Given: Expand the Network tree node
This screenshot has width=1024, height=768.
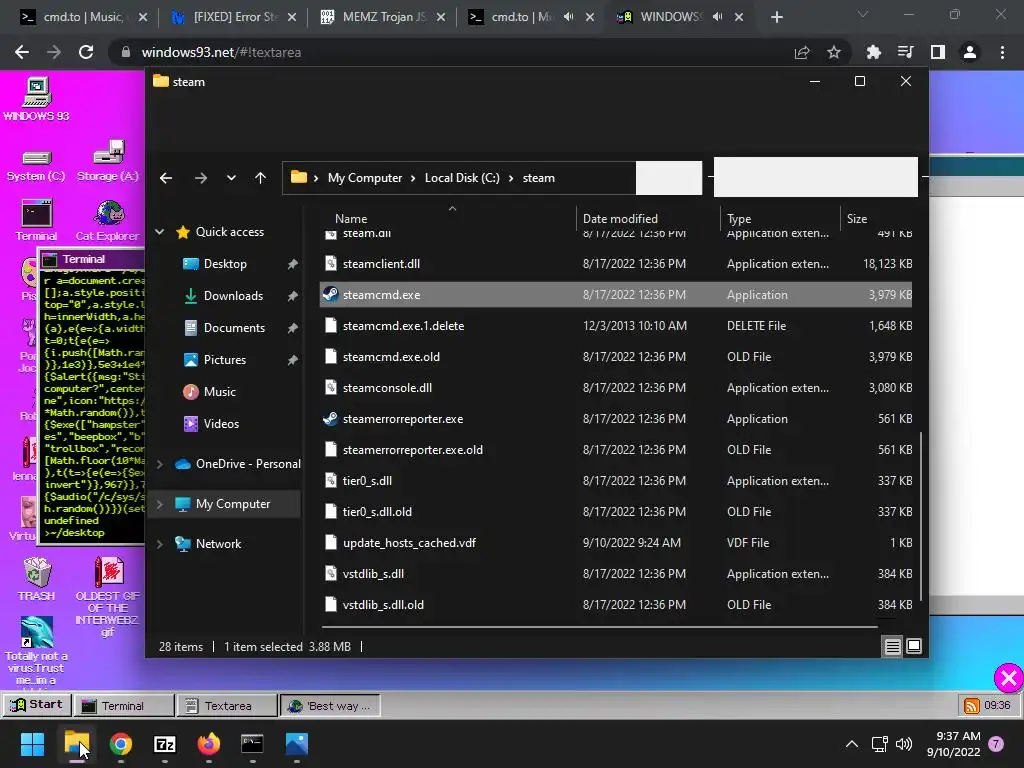Looking at the screenshot, I should 159,544.
